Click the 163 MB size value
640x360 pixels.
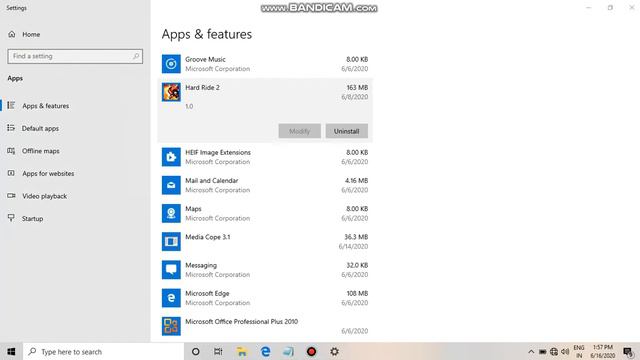point(357,87)
